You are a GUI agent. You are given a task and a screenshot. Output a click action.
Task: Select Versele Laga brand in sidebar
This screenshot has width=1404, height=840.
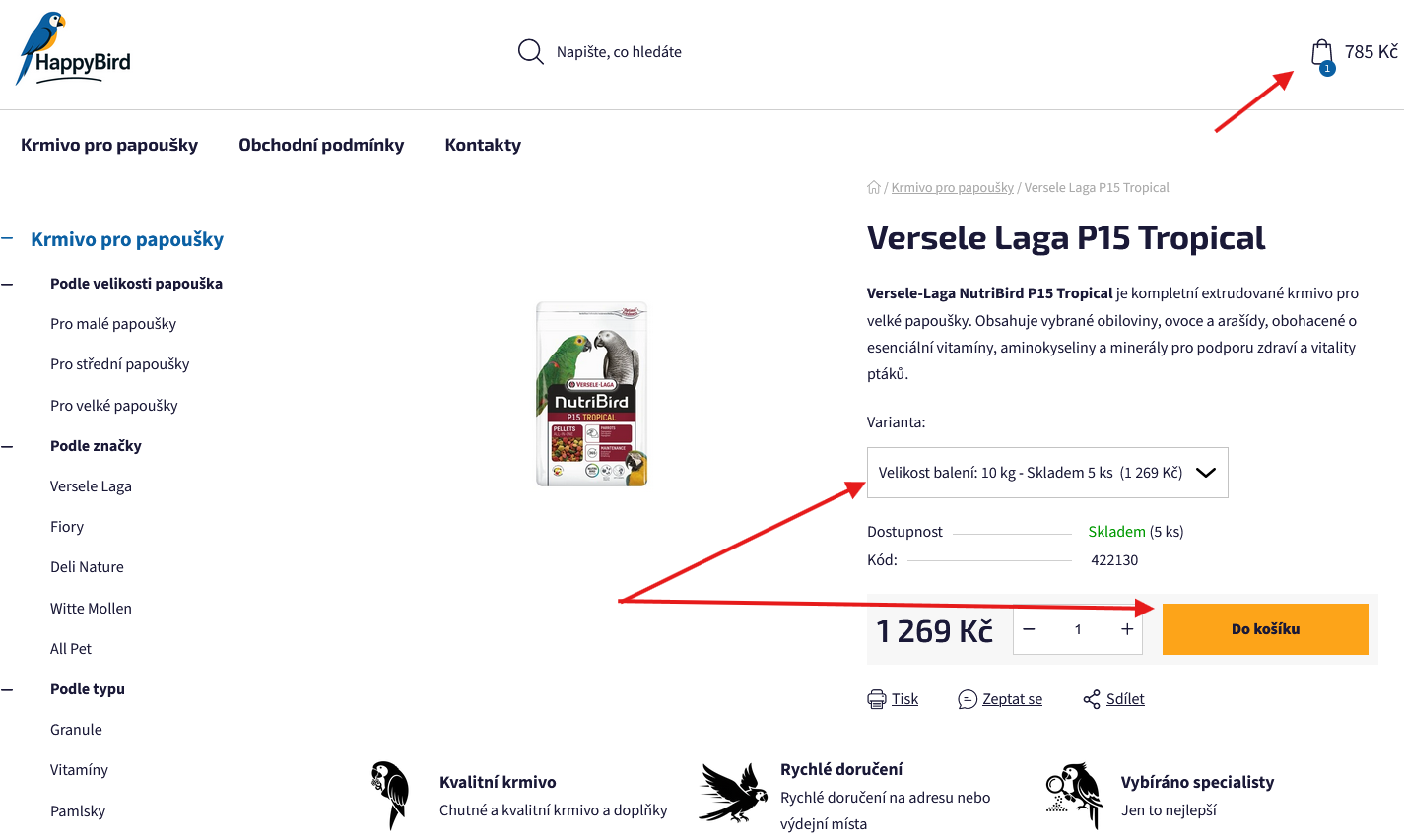pyautogui.click(x=91, y=486)
